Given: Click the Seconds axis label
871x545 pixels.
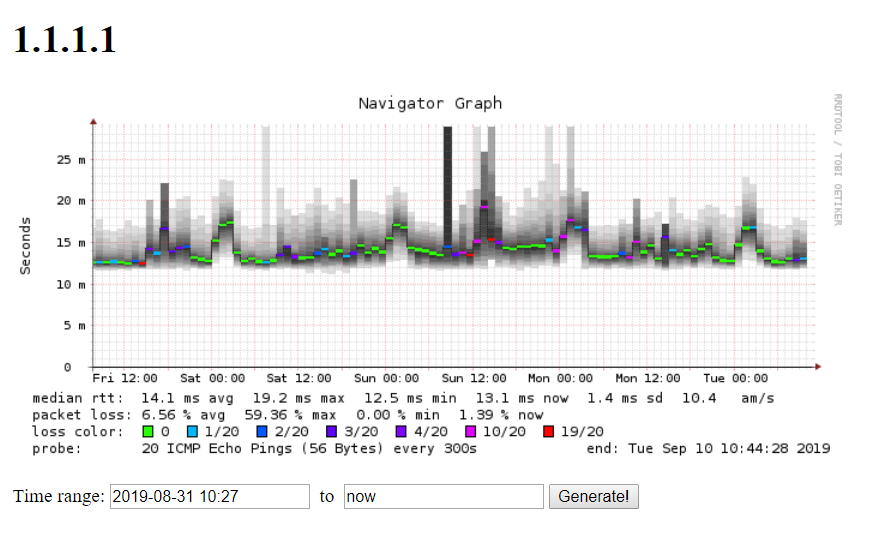Looking at the screenshot, I should 25,246.
